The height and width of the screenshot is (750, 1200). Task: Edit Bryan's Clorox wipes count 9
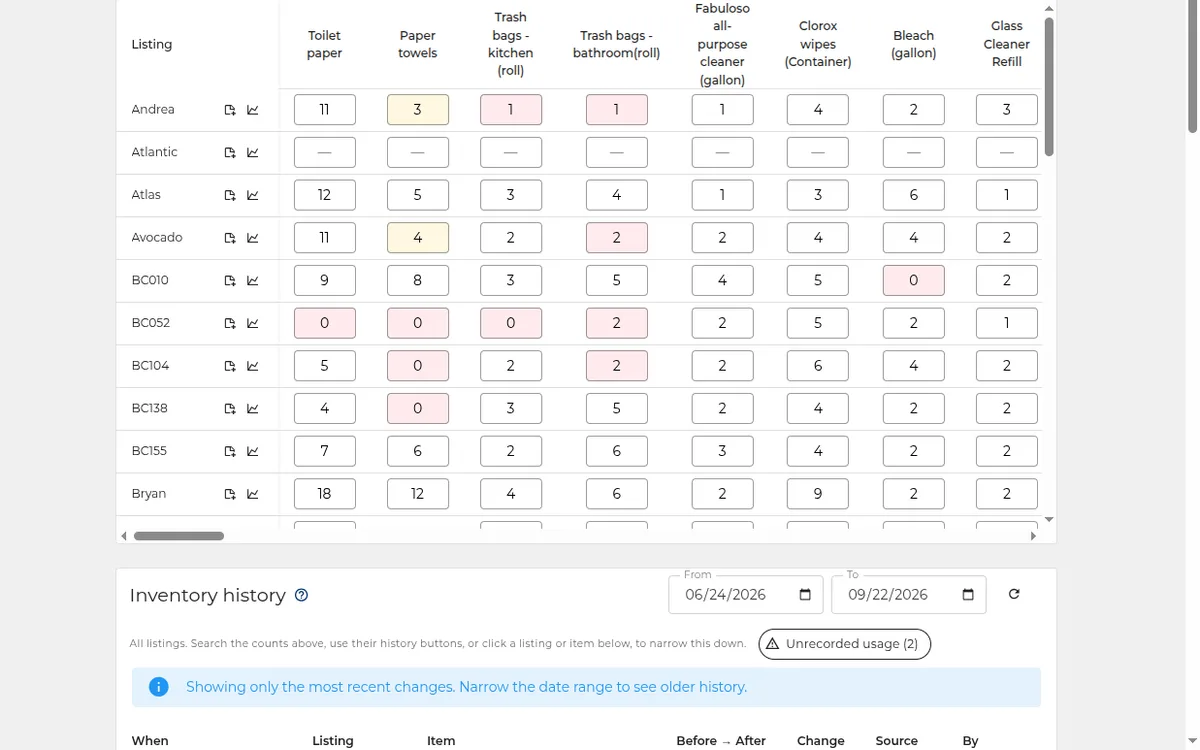coord(818,494)
